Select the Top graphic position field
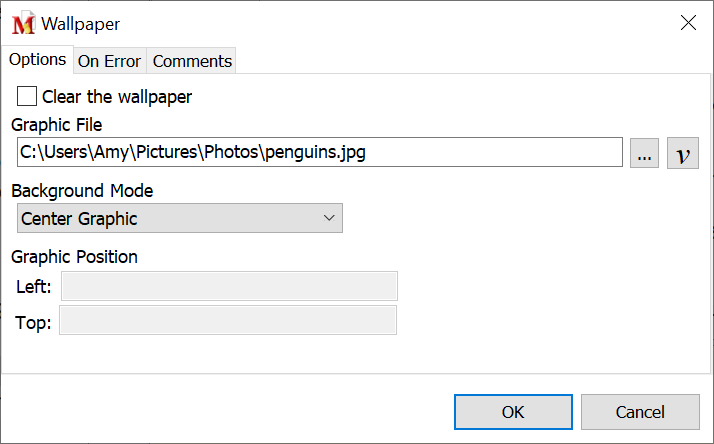714x444 pixels. tap(228, 320)
